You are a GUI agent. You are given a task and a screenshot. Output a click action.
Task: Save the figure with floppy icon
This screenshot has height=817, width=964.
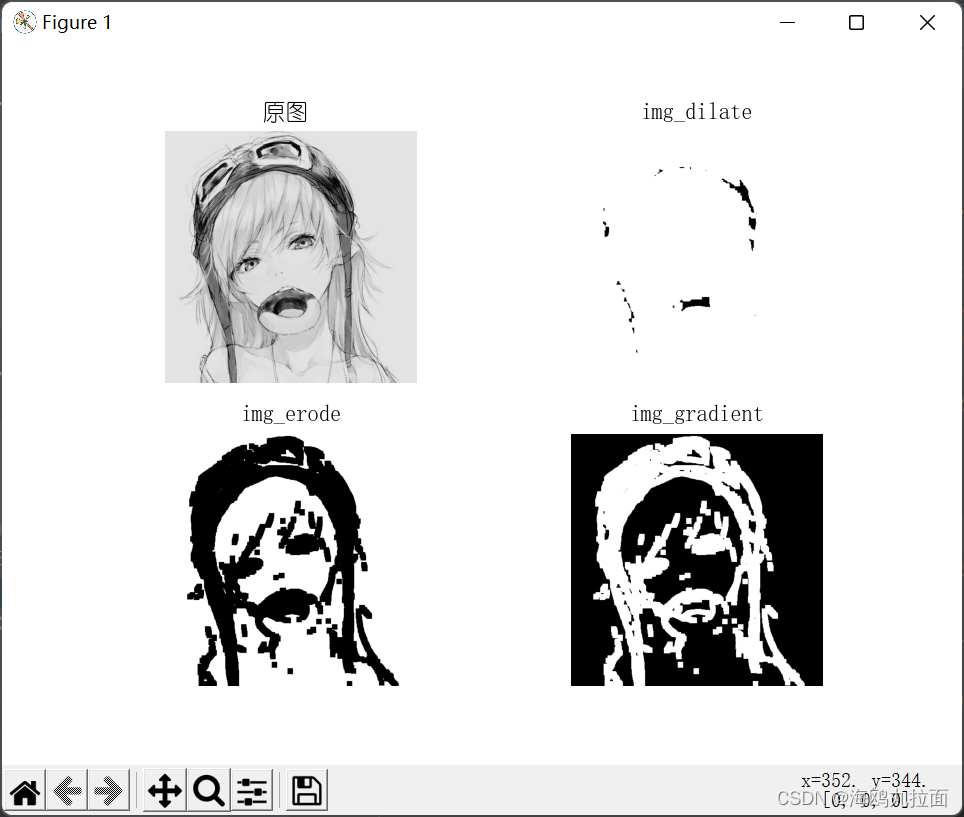pos(306,791)
